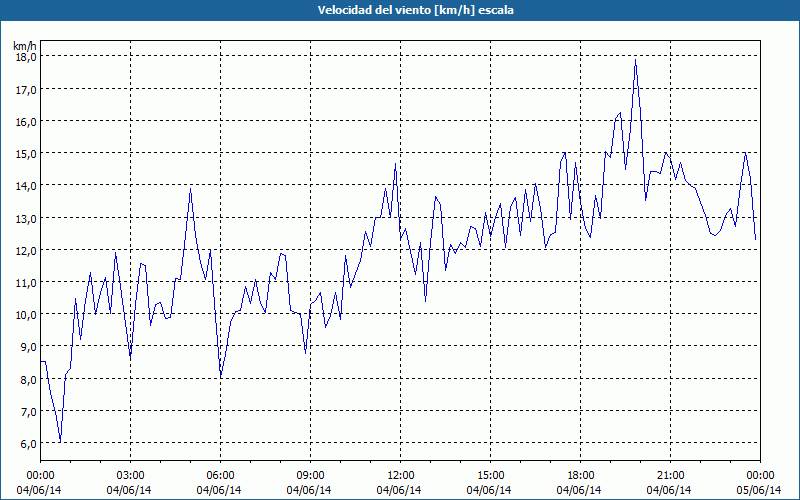
Task: Select the 6,0 y-axis label
Action: coord(28,444)
